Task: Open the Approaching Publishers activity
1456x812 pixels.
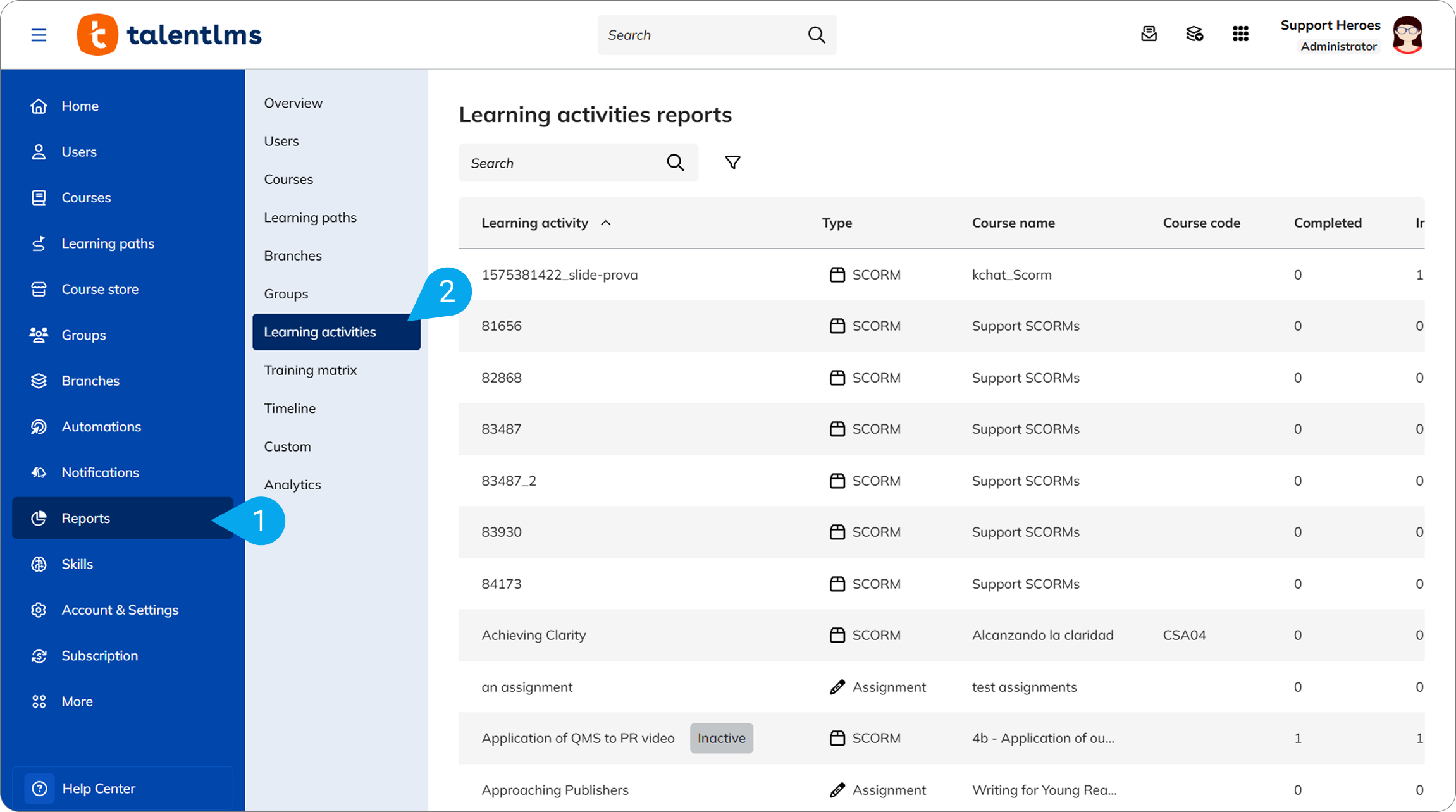Action: tap(555, 790)
